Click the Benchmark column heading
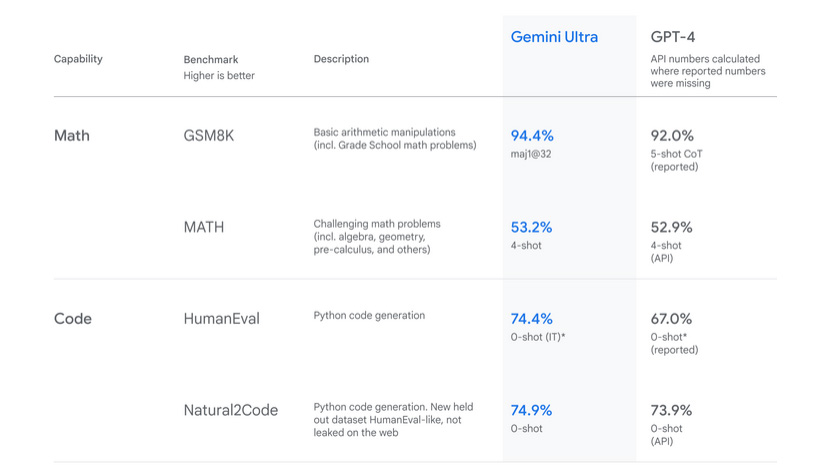This screenshot has height=467, width=831. pyautogui.click(x=211, y=60)
